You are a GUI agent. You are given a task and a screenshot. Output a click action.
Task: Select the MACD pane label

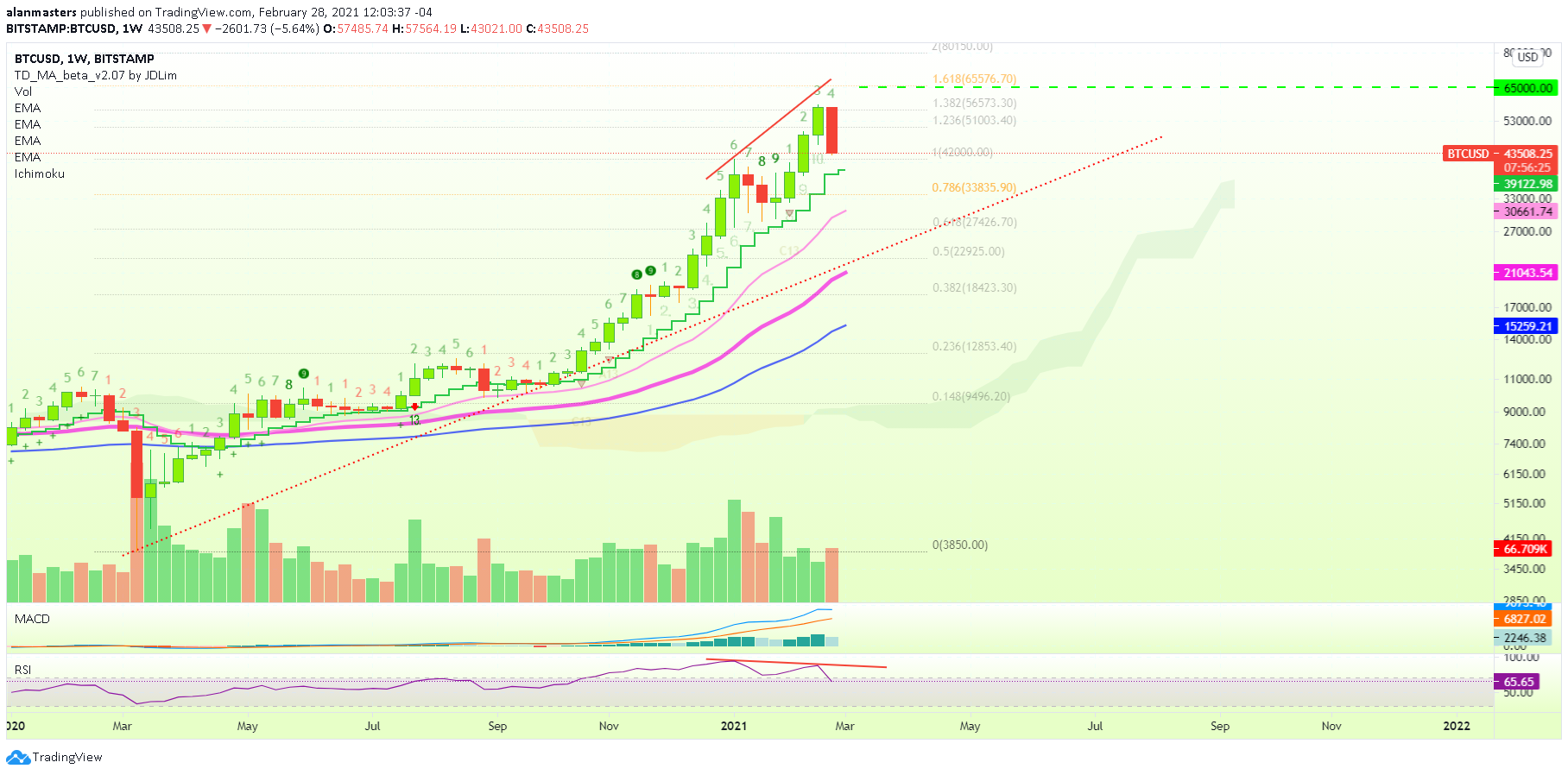point(32,619)
